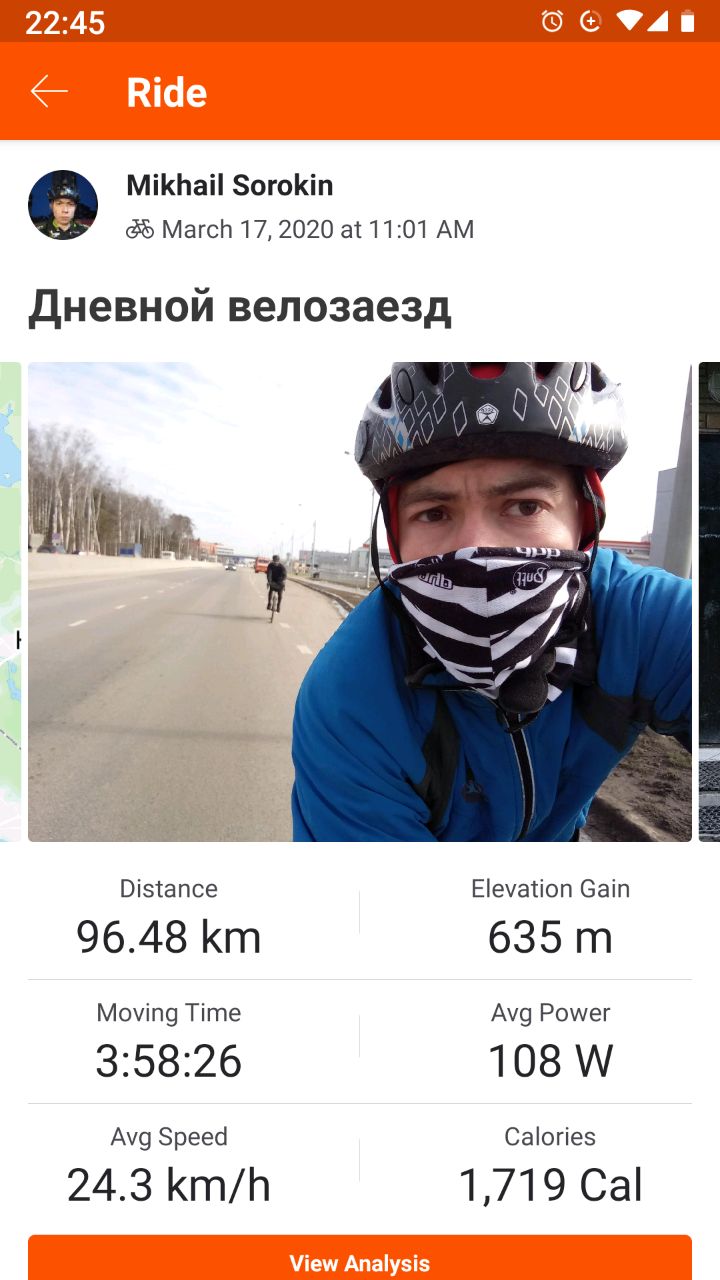This screenshot has width=720, height=1280.
Task: Tap the 1,719 Cal Calories stat
Action: pyautogui.click(x=550, y=1166)
